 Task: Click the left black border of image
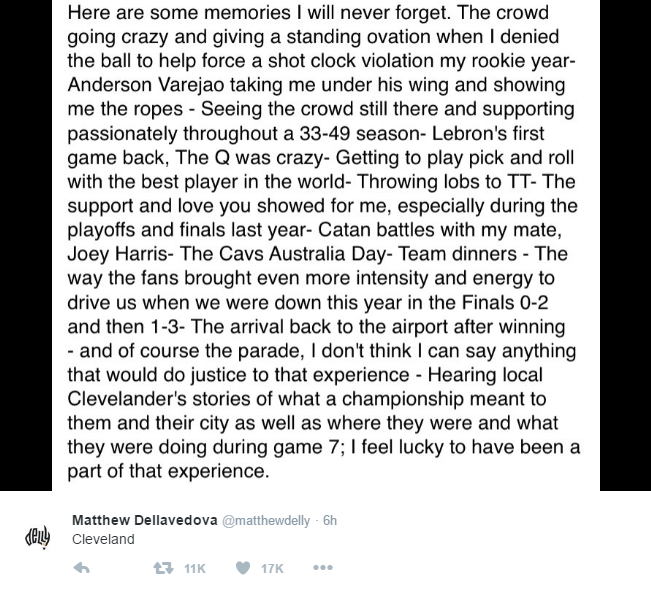(26, 245)
